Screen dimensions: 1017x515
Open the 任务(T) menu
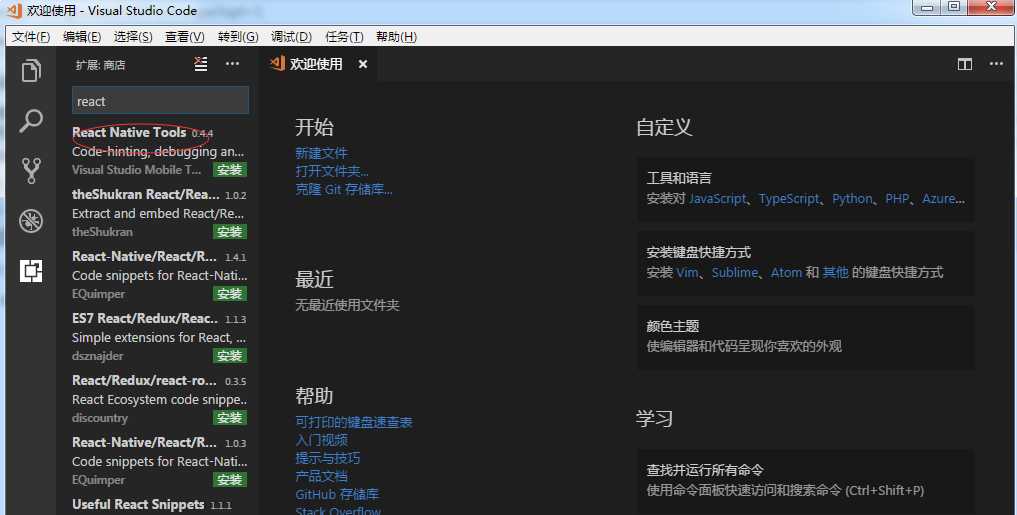344,37
